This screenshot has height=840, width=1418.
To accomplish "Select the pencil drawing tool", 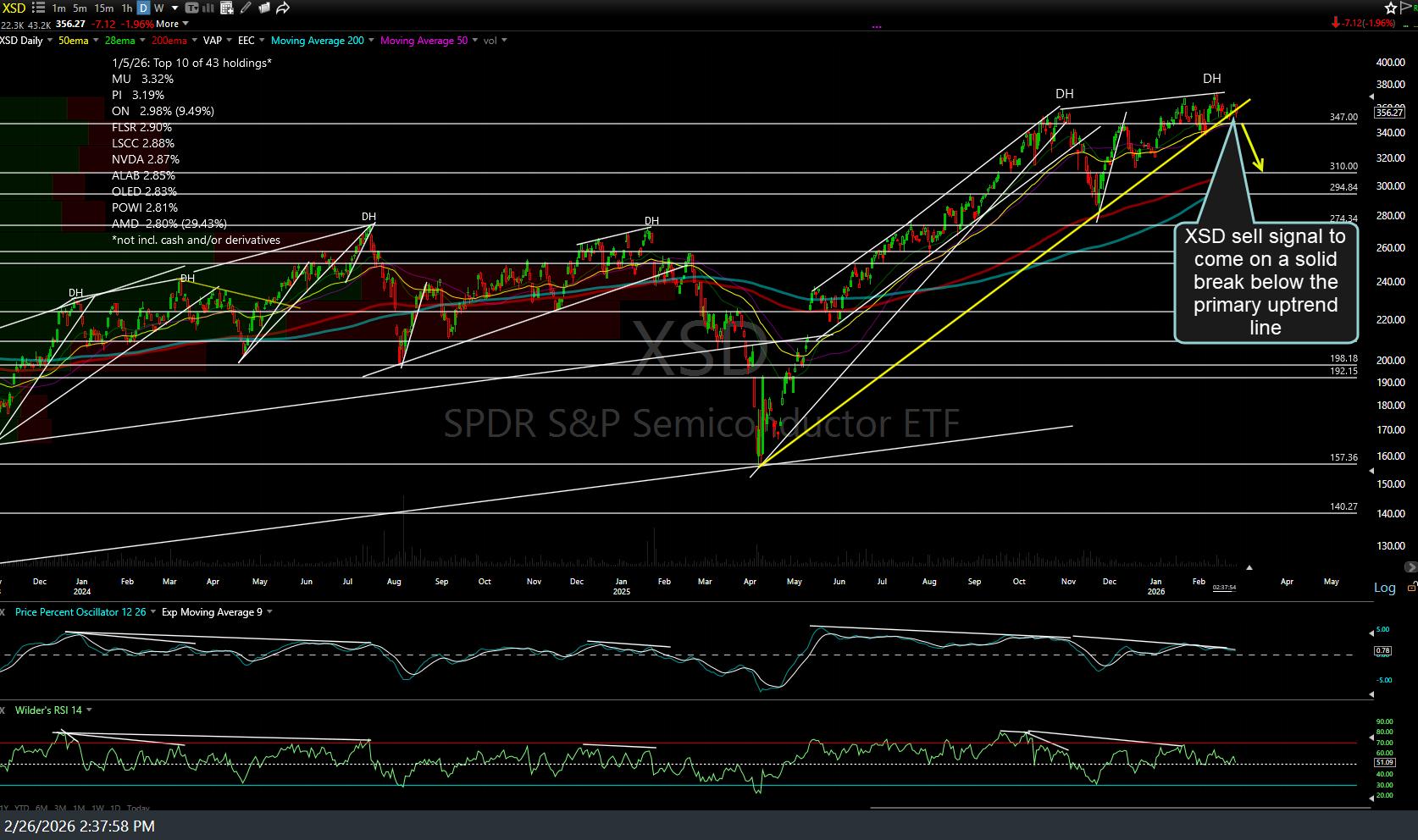I will click(246, 8).
